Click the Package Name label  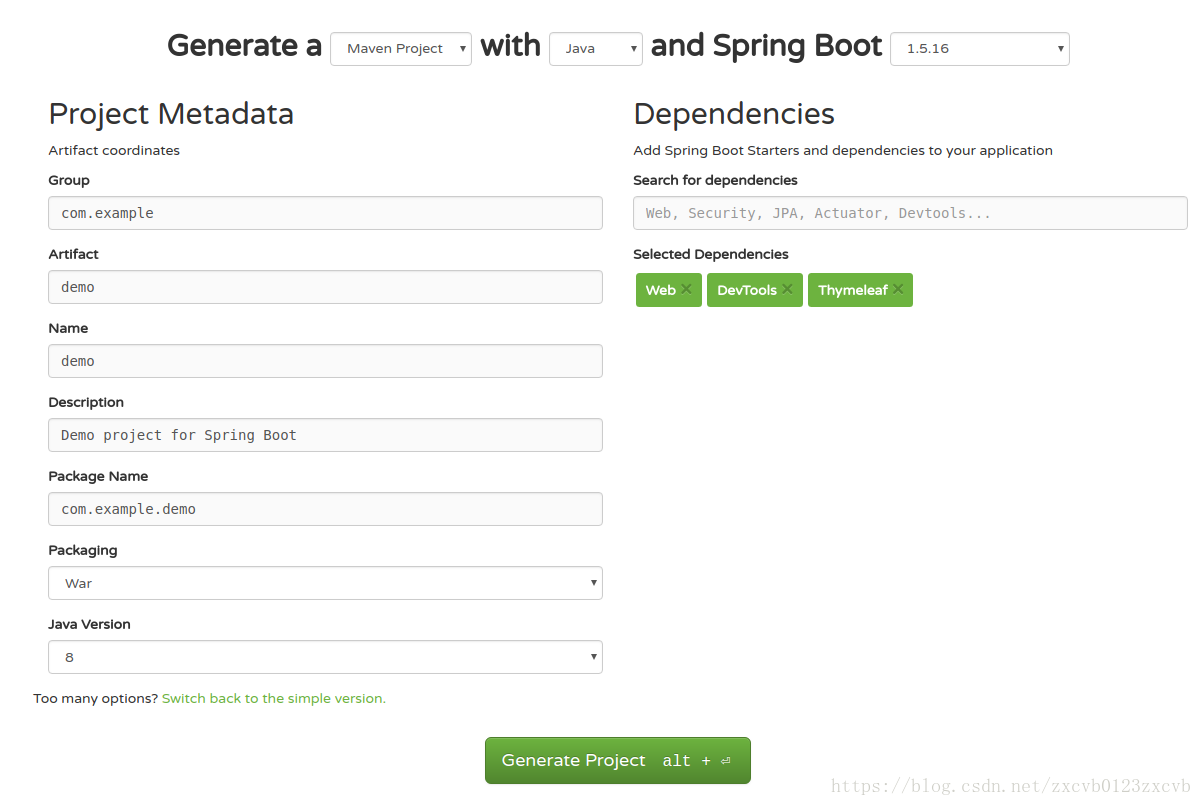point(98,477)
